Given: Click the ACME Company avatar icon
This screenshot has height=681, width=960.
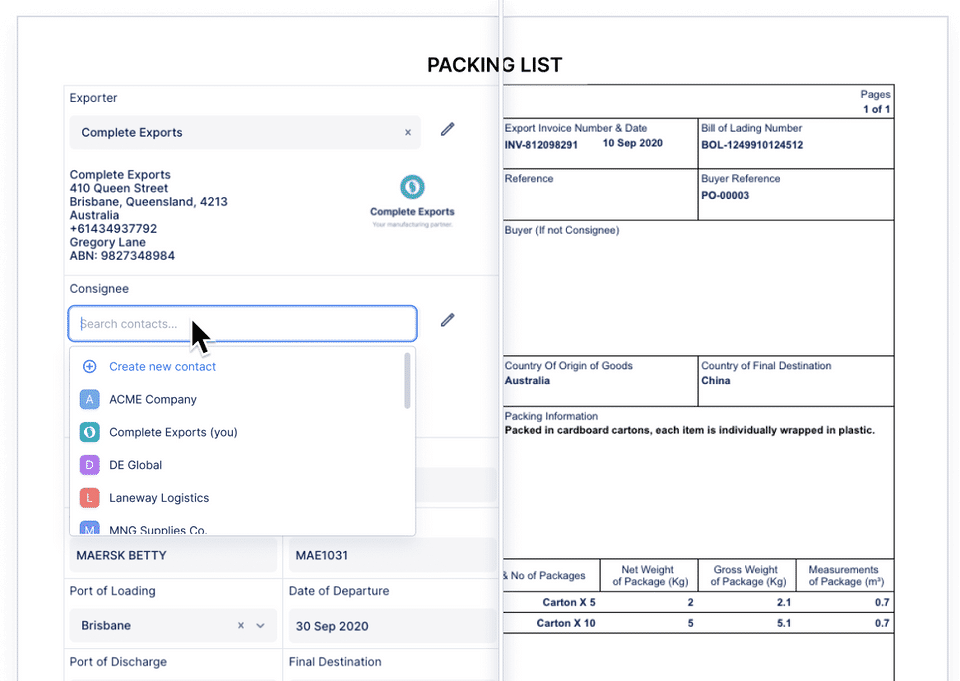Looking at the screenshot, I should (90, 400).
